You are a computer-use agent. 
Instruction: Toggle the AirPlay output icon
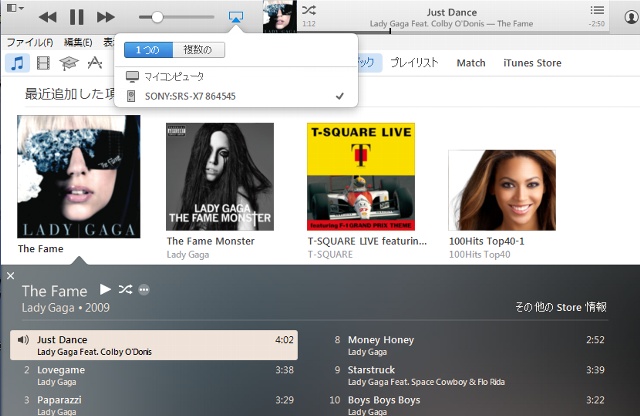[236, 17]
